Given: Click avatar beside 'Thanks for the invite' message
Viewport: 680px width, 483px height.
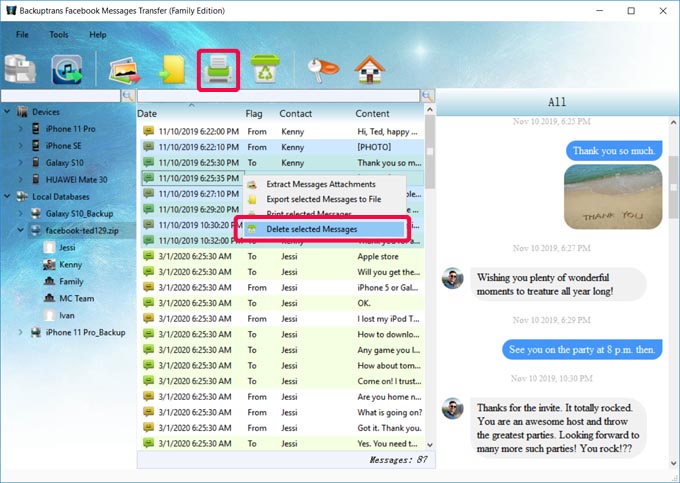Looking at the screenshot, I should (x=453, y=408).
